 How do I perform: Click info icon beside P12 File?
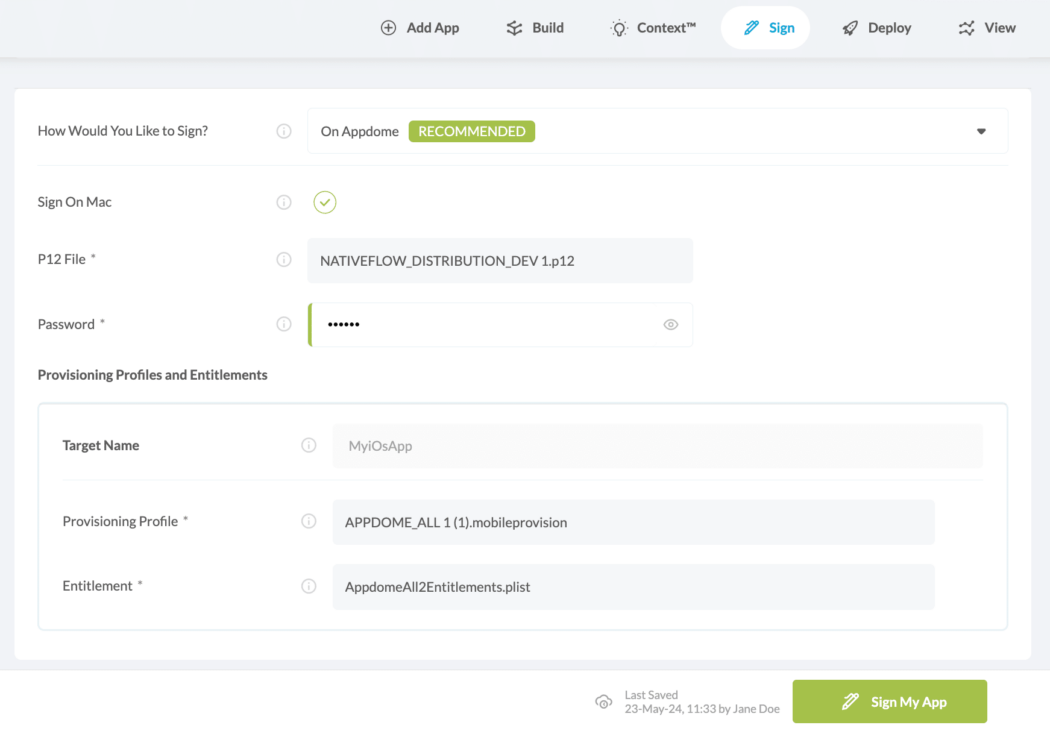click(x=284, y=260)
